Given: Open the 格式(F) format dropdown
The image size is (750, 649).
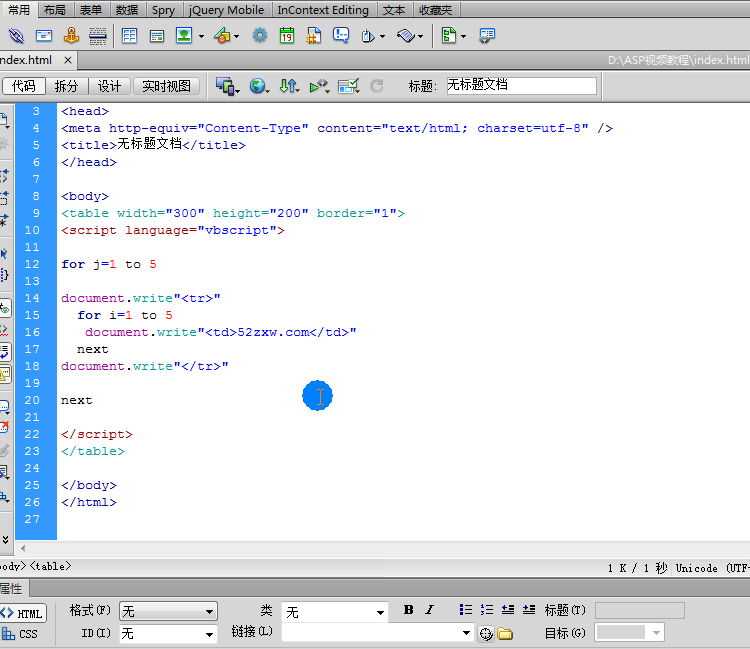Looking at the screenshot, I should click(168, 611).
